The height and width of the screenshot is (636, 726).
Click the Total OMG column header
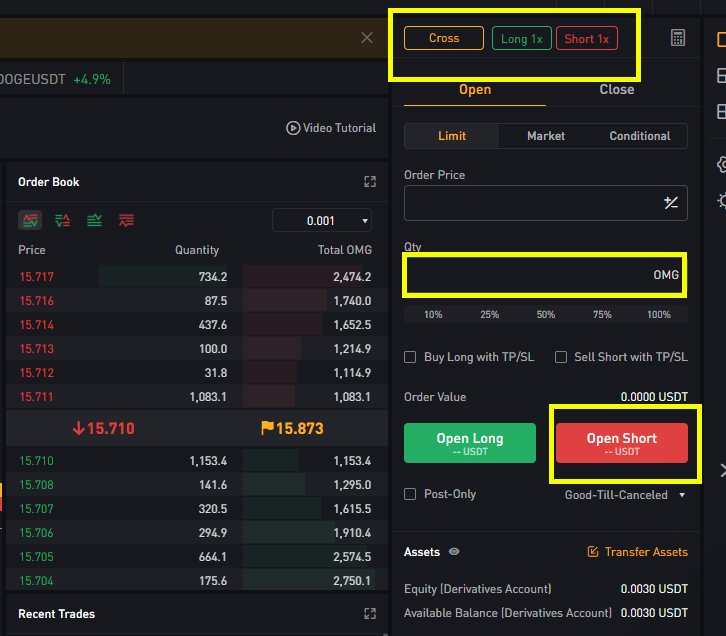pyautogui.click(x=344, y=250)
